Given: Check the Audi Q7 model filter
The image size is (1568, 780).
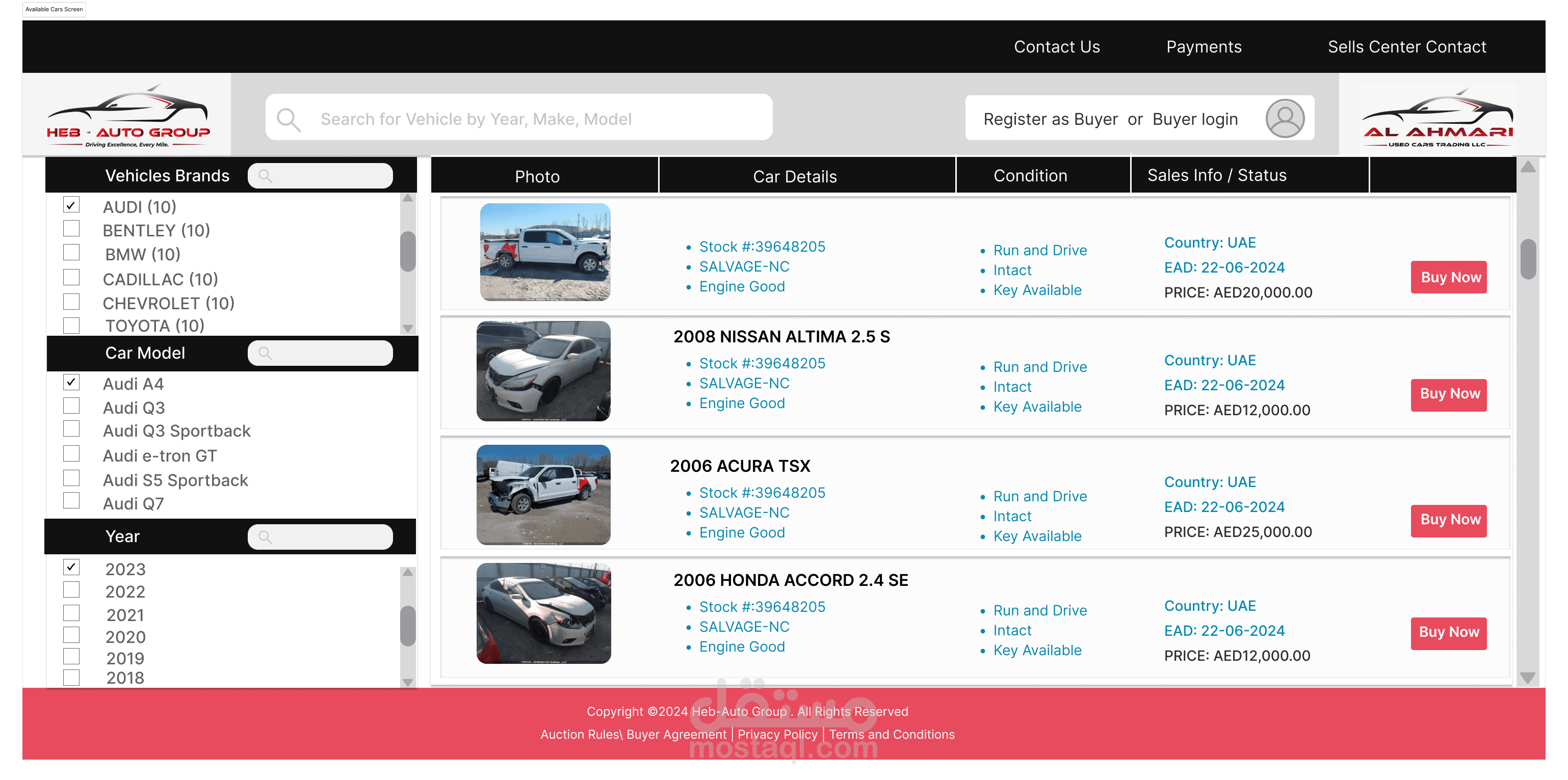Looking at the screenshot, I should pos(71,501).
